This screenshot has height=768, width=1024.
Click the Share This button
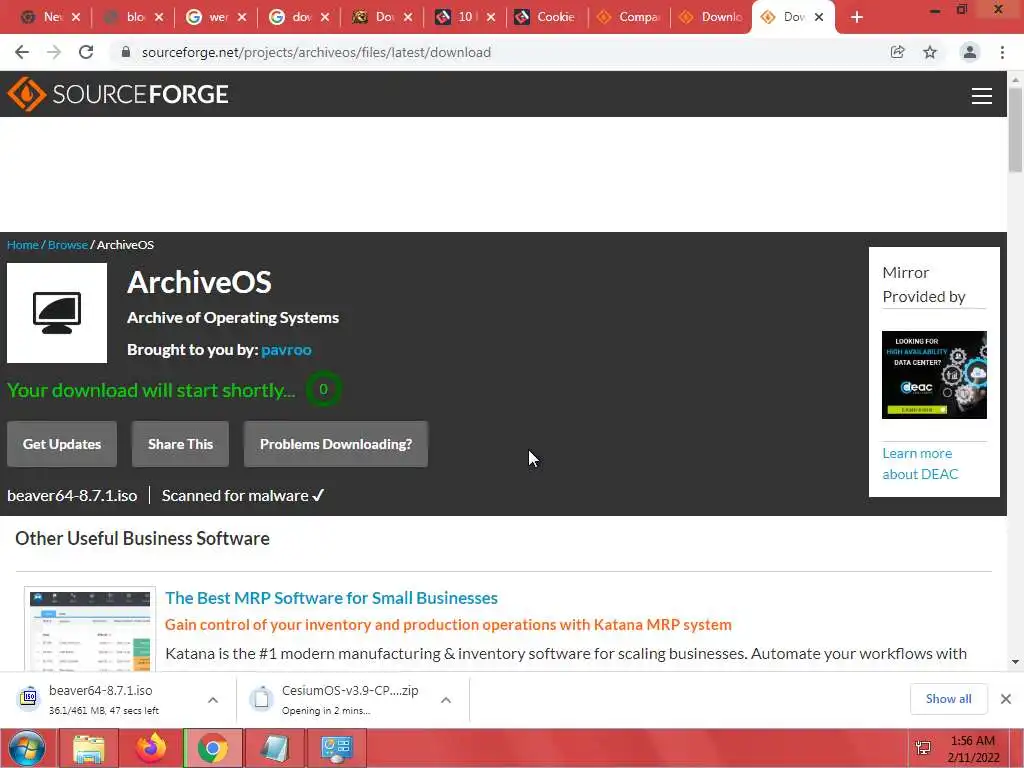click(x=180, y=444)
